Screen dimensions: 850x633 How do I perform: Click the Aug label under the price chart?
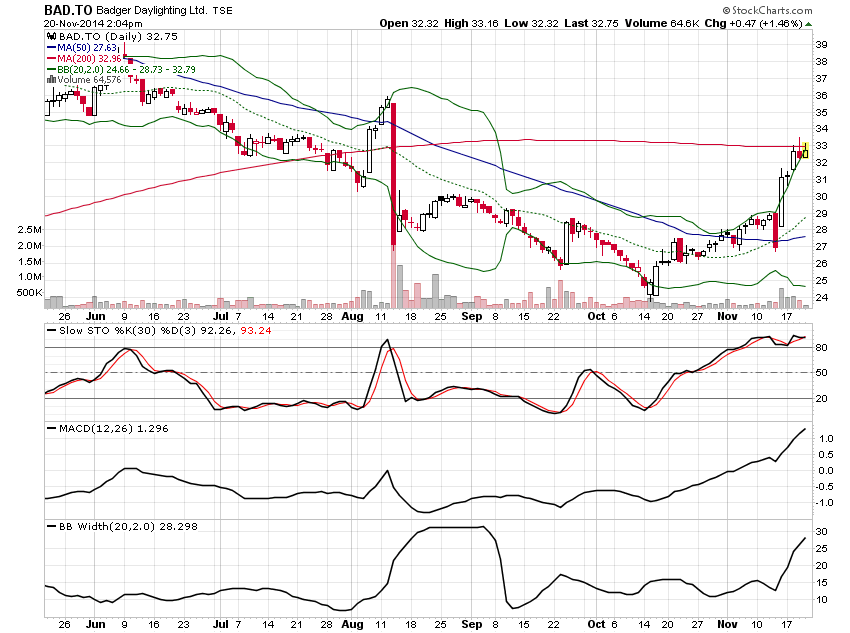(x=352, y=316)
